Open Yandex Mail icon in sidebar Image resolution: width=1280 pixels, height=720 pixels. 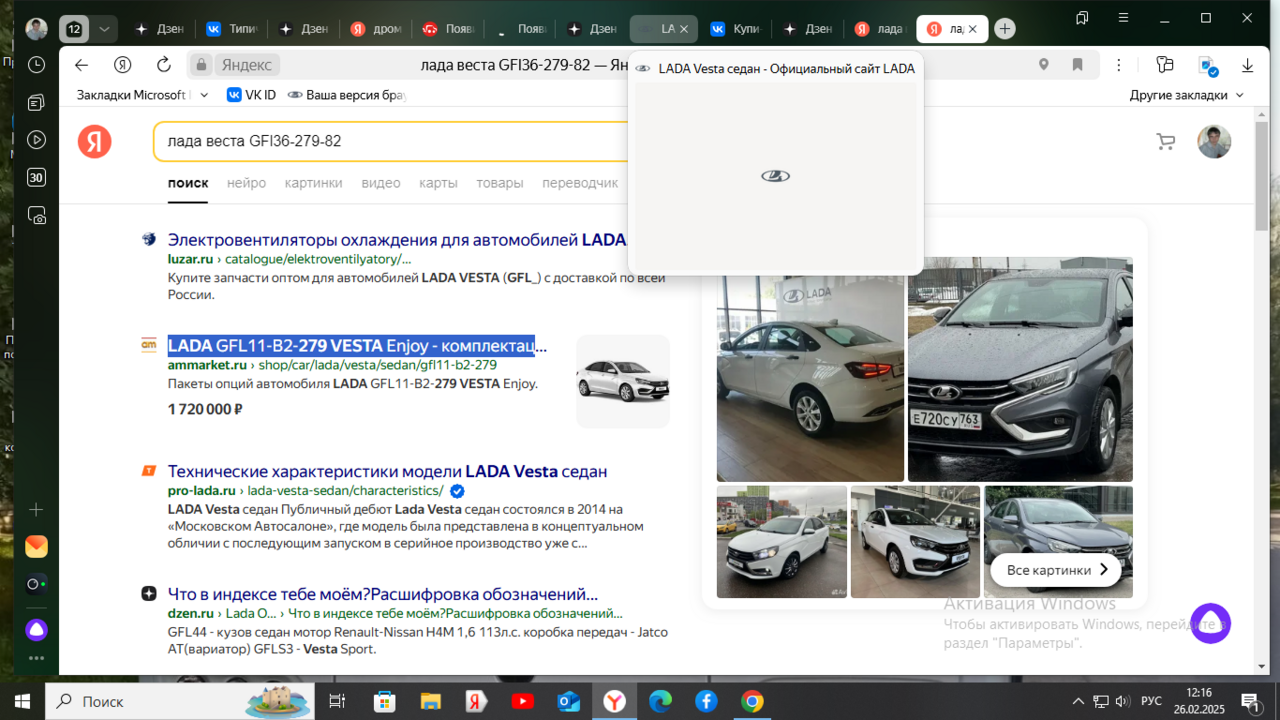tap(36, 546)
